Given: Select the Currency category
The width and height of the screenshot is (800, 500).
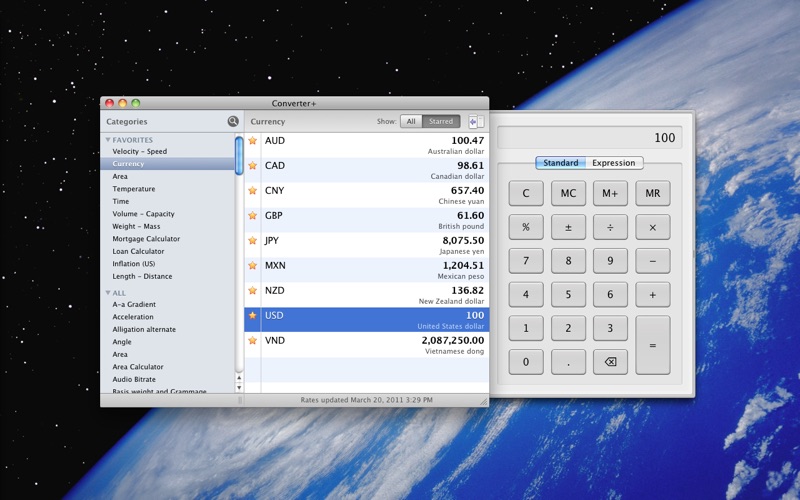Looking at the screenshot, I should (167, 164).
